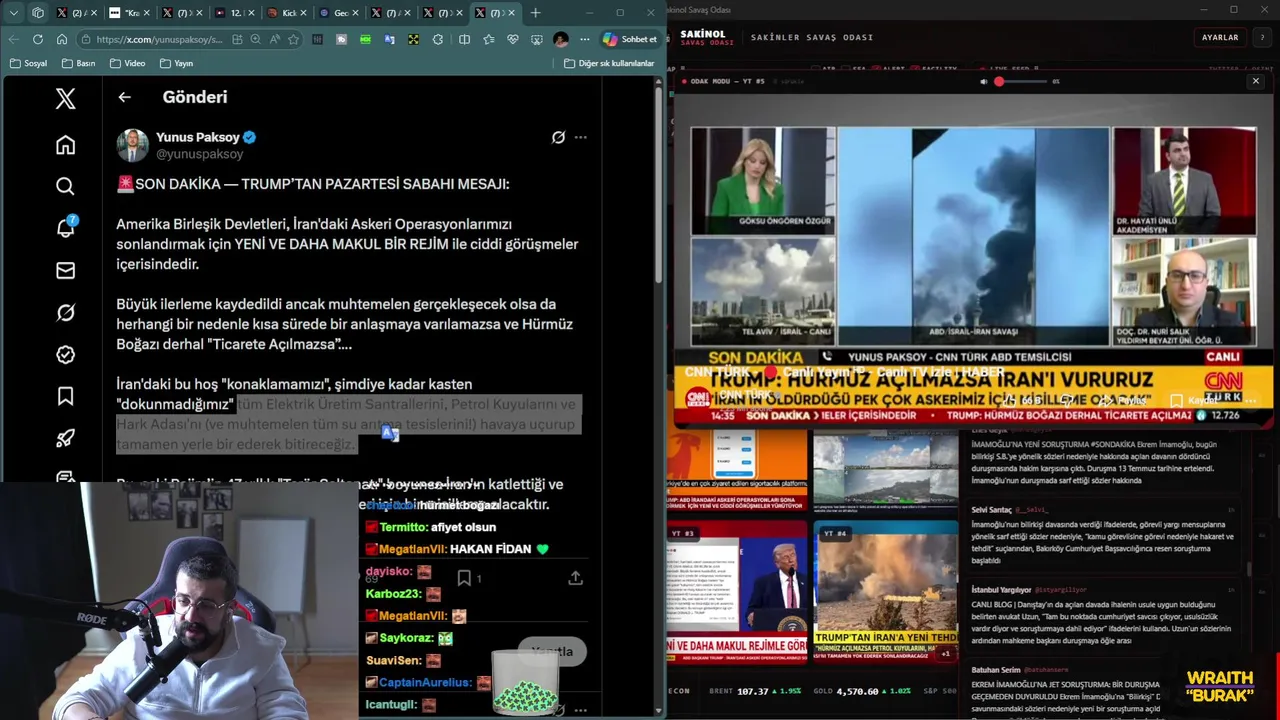Open browser extensions puzzle icon
This screenshot has height=720, width=1280.
pos(438,39)
